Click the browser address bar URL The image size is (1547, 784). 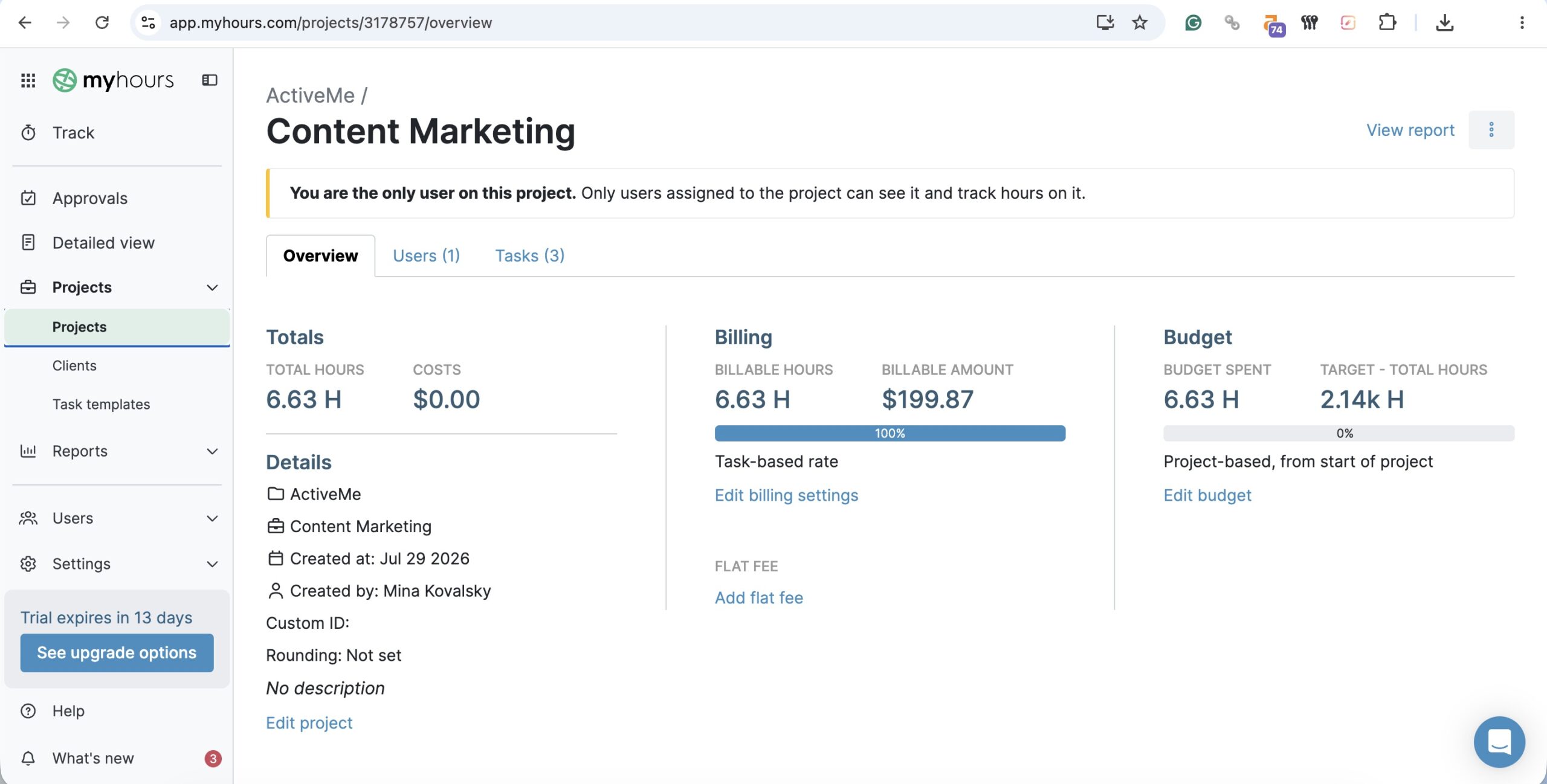[331, 23]
